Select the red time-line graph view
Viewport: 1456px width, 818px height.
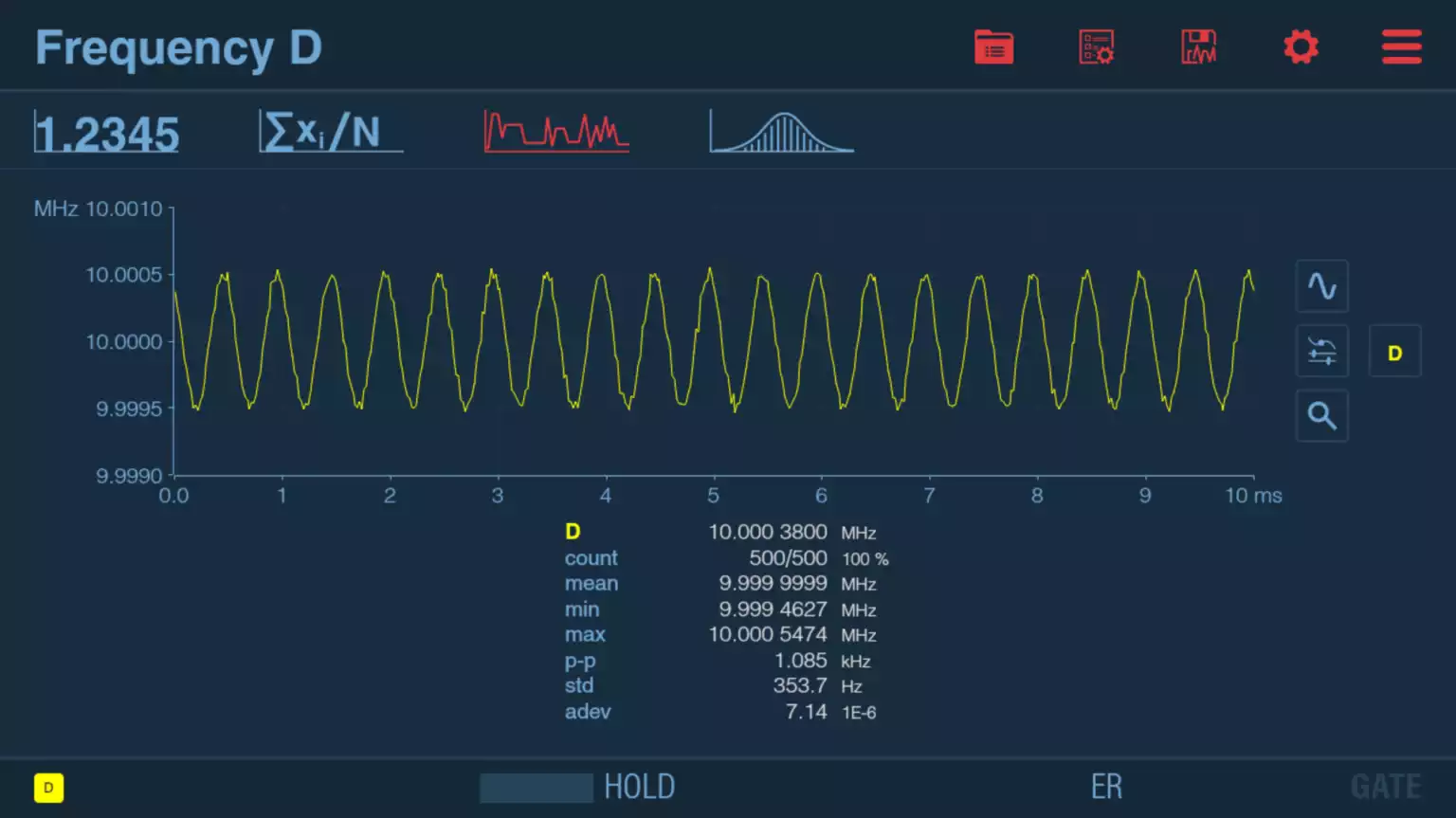click(556, 132)
